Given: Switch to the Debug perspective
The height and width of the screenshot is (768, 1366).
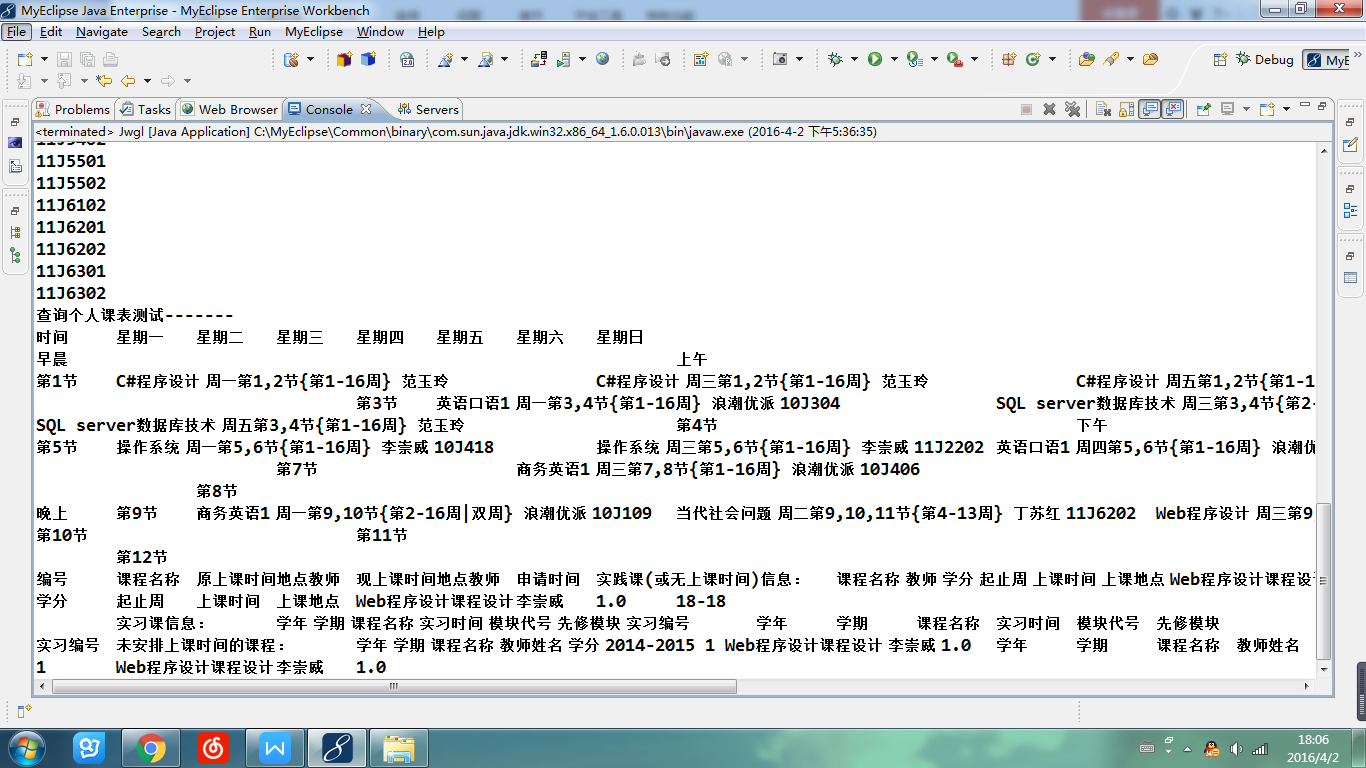Looking at the screenshot, I should point(1265,59).
